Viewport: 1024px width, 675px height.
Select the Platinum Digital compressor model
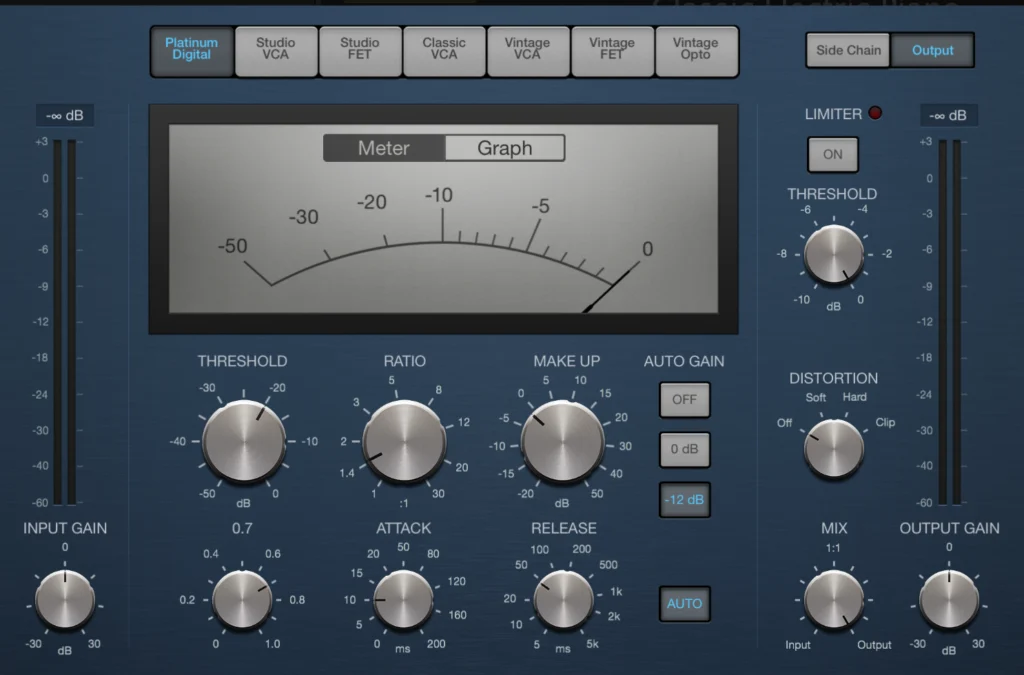click(191, 52)
